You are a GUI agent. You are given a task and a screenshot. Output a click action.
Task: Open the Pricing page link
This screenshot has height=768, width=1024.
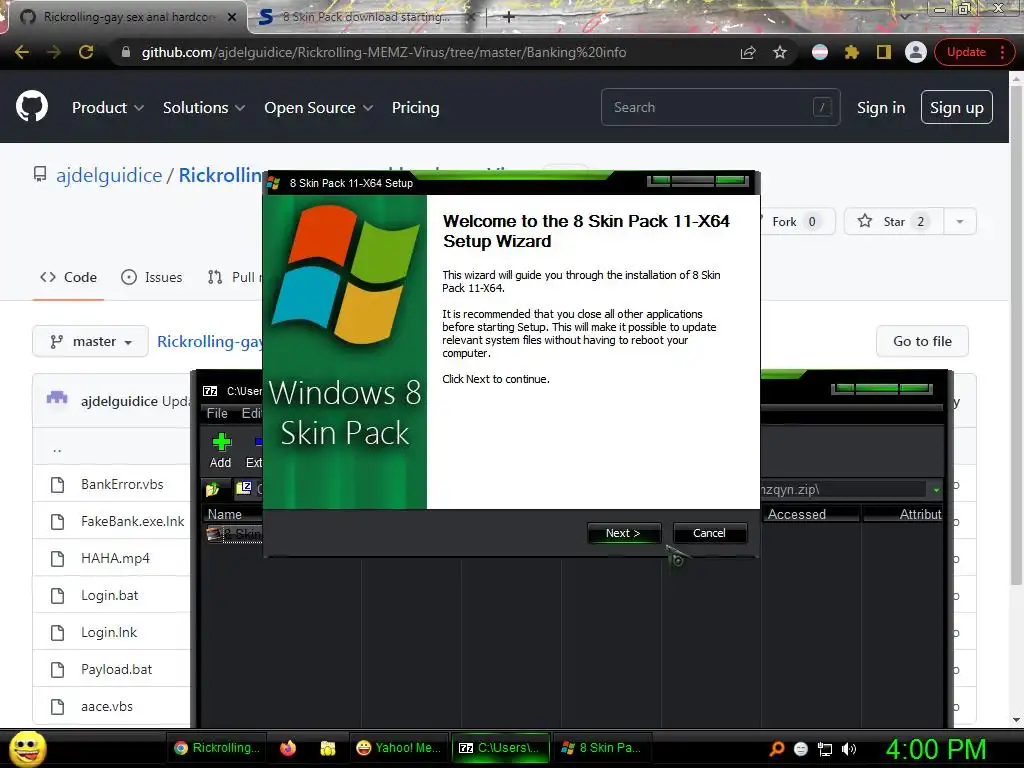(x=415, y=108)
